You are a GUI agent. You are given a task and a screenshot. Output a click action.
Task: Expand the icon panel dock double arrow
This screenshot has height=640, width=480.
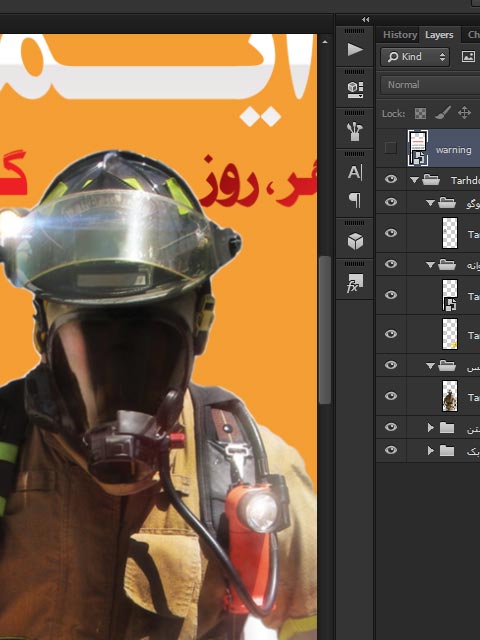(365, 20)
